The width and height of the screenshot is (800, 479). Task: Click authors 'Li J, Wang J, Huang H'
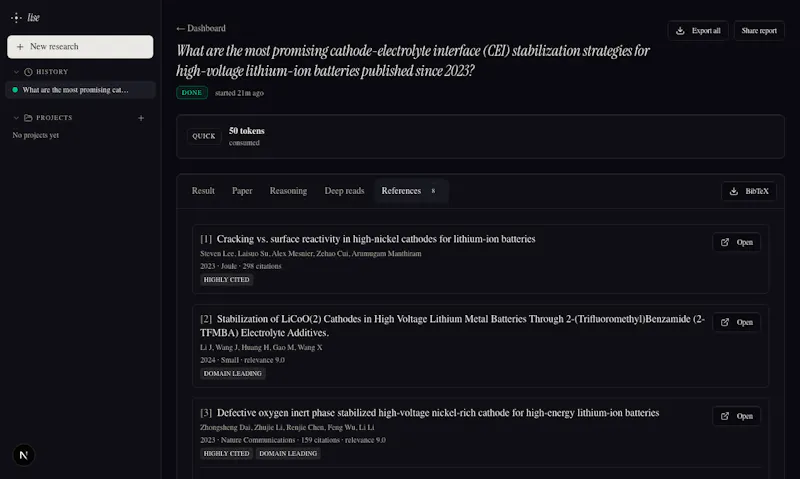[x=261, y=347]
